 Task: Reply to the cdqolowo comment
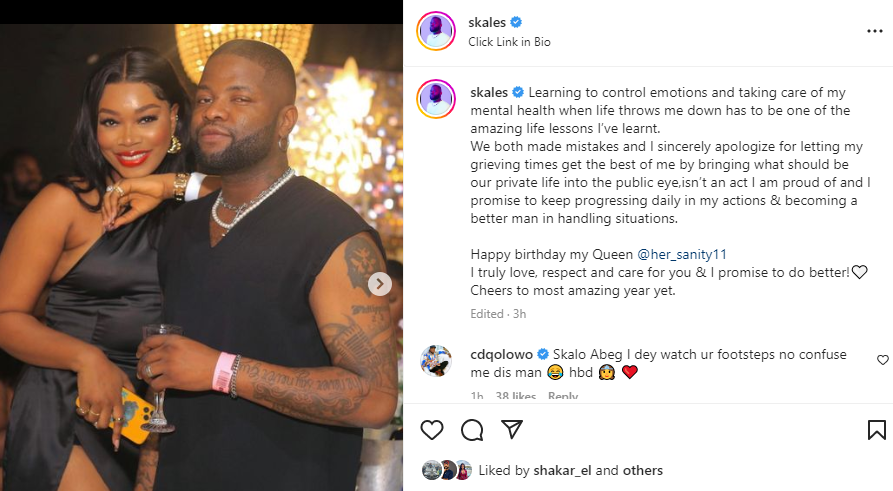click(563, 396)
